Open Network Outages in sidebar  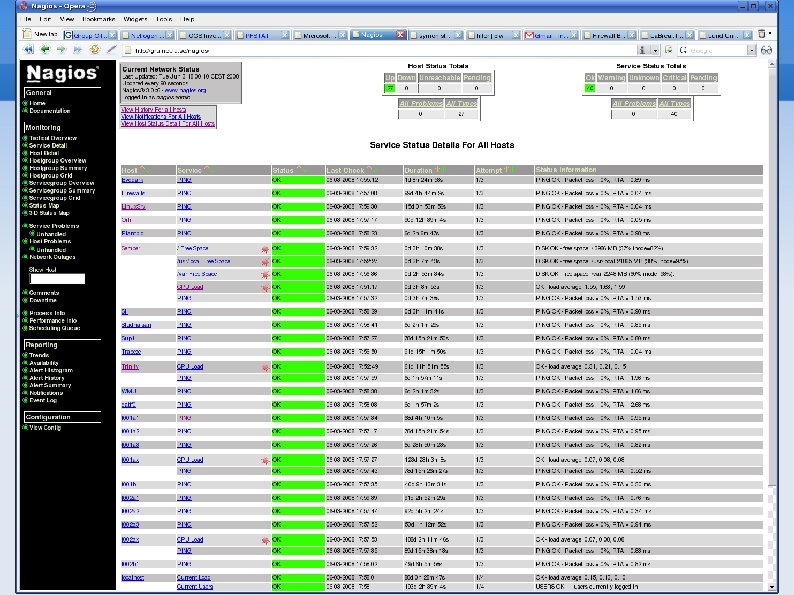tap(52, 257)
